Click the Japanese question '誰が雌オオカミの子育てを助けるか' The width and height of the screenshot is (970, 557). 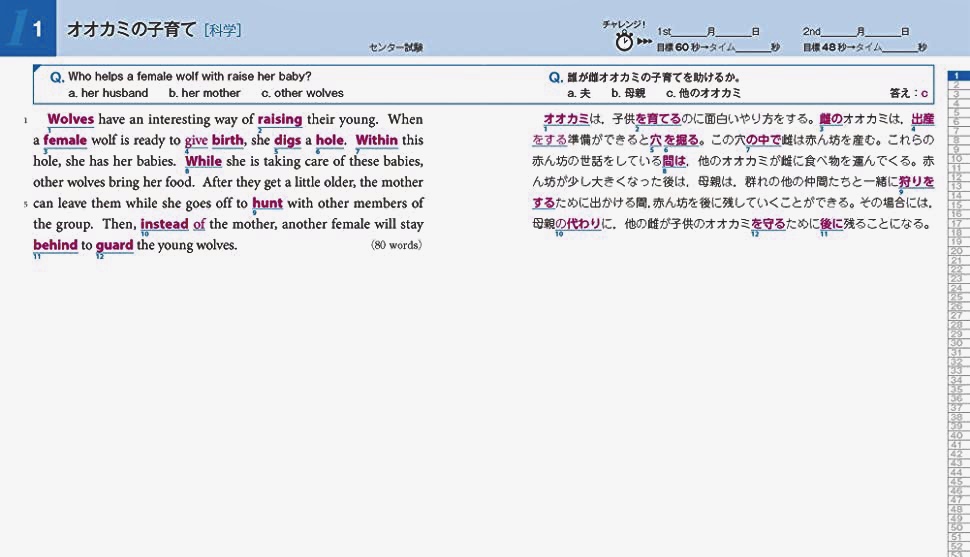pyautogui.click(x=654, y=77)
